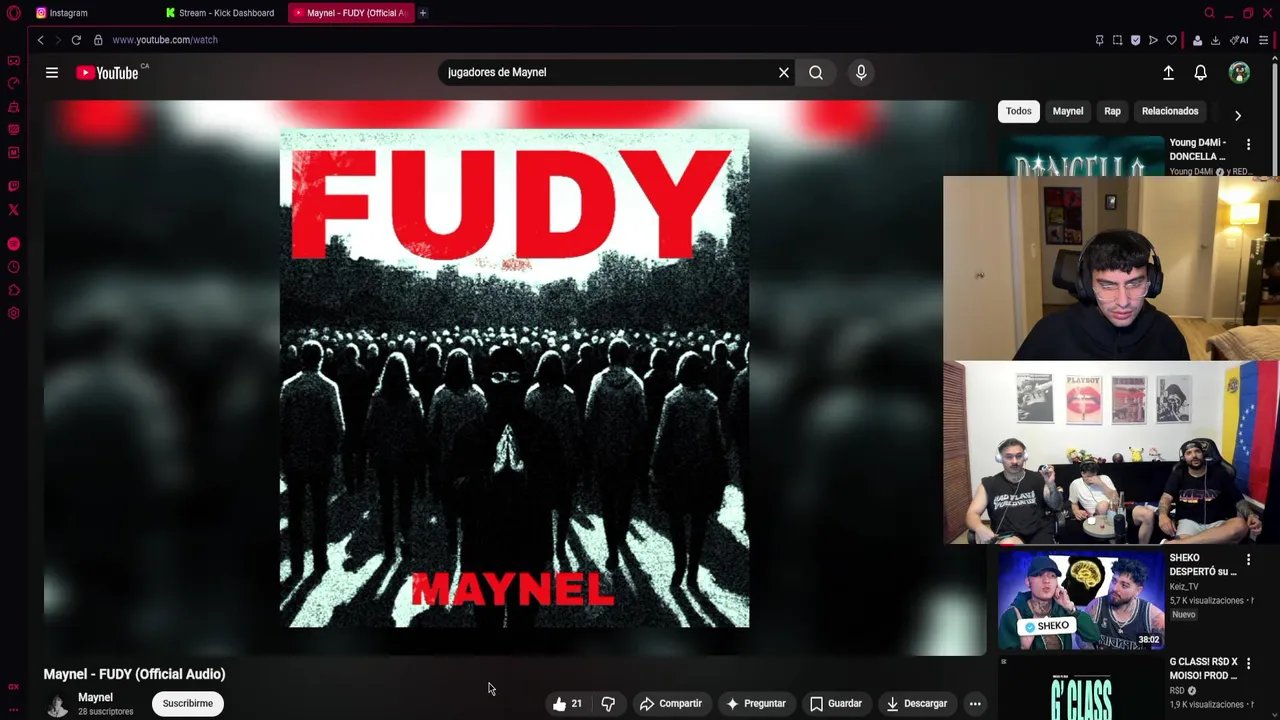Image resolution: width=1280 pixels, height=720 pixels.
Task: Open options menu for Young D4Mi video
Action: (x=1248, y=145)
